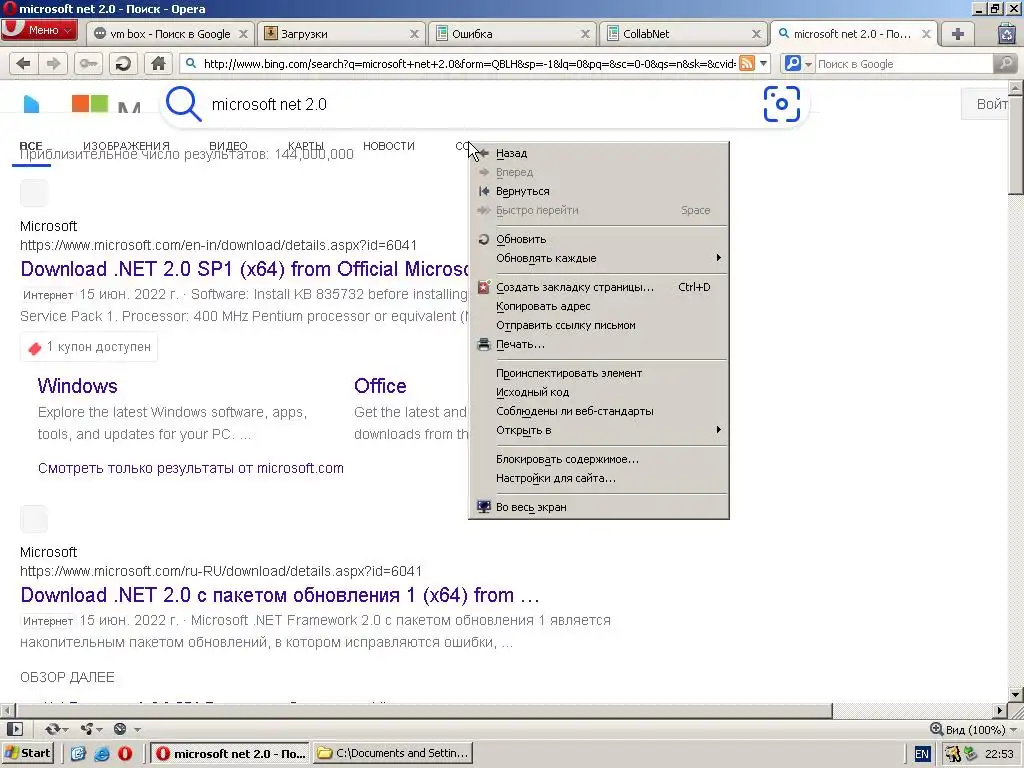Screen dimensions: 1024x768
Task: Switch to the Ошибка tab
Action: [512, 34]
